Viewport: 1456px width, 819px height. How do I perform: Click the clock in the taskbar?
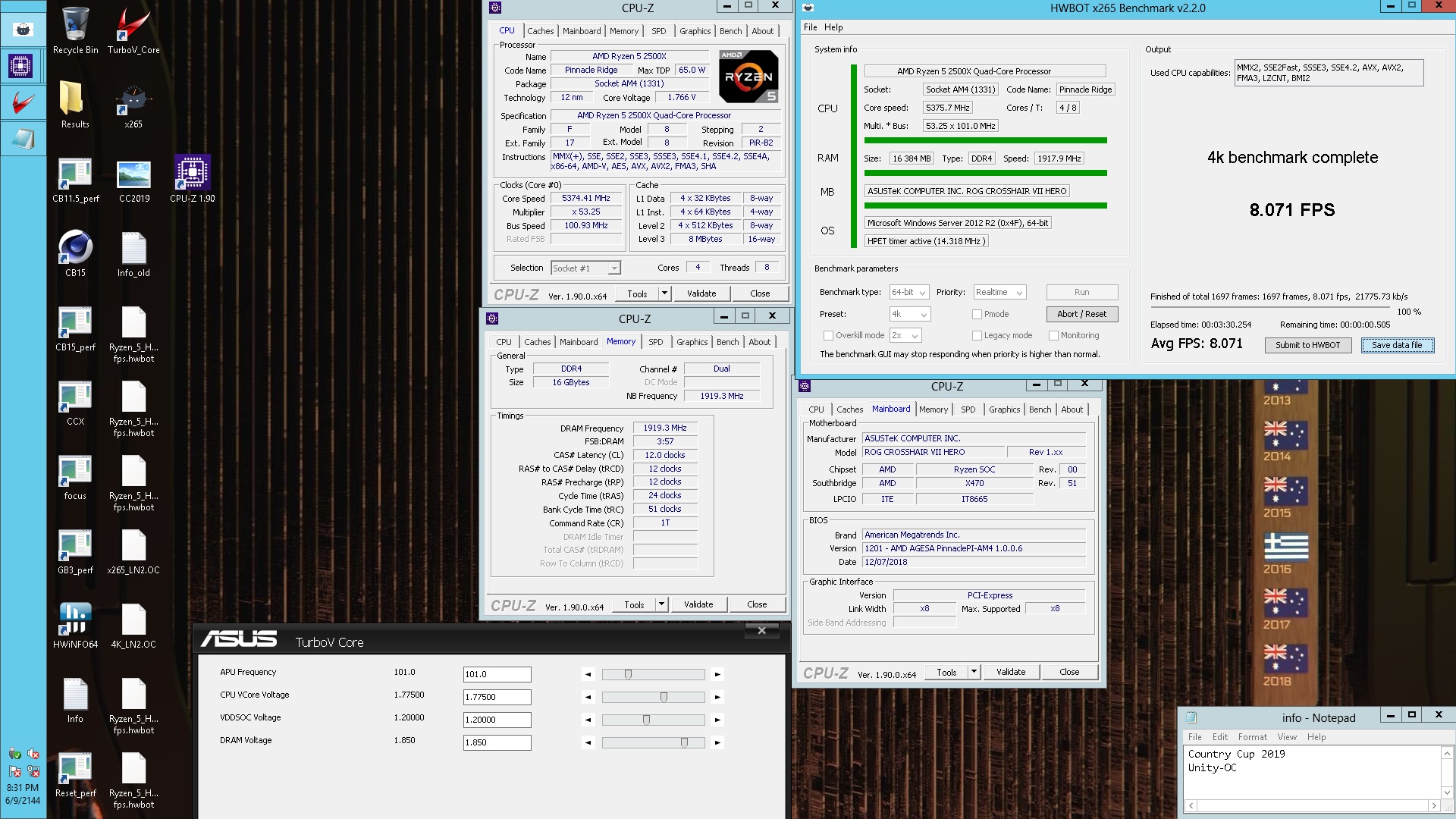(x=23, y=794)
